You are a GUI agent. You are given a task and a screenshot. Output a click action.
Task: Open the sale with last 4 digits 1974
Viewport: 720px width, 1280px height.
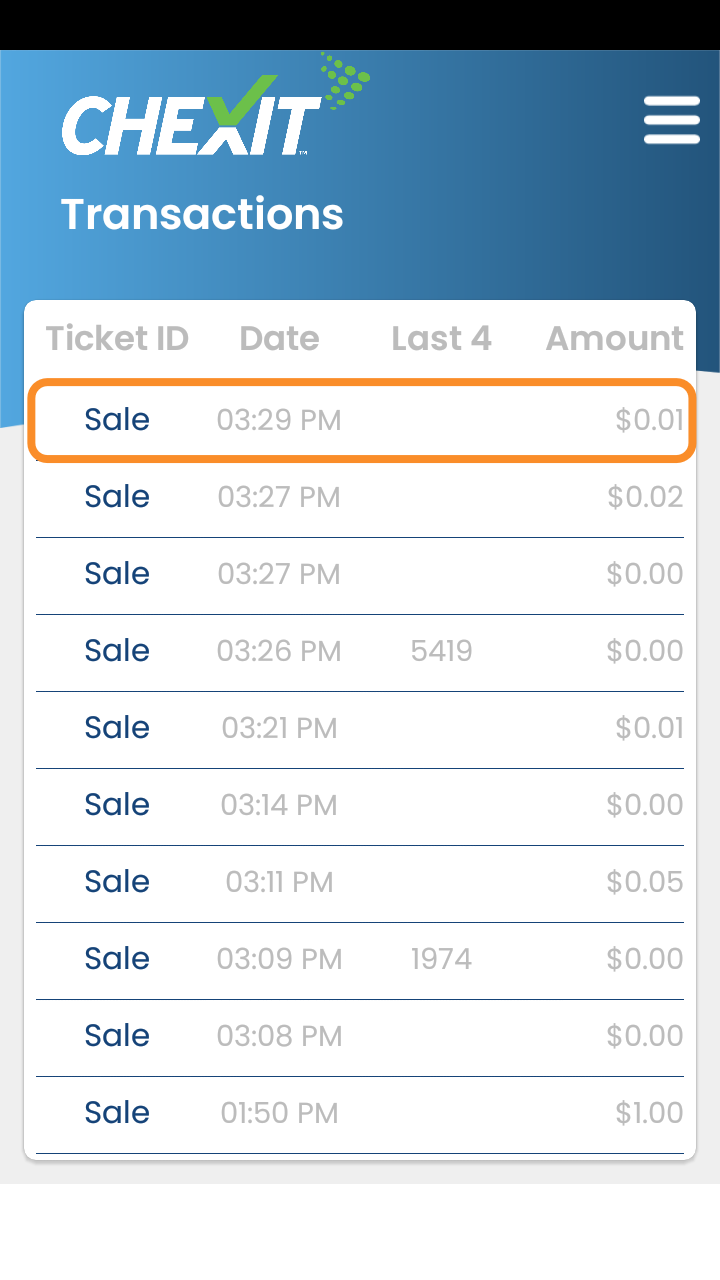point(360,960)
